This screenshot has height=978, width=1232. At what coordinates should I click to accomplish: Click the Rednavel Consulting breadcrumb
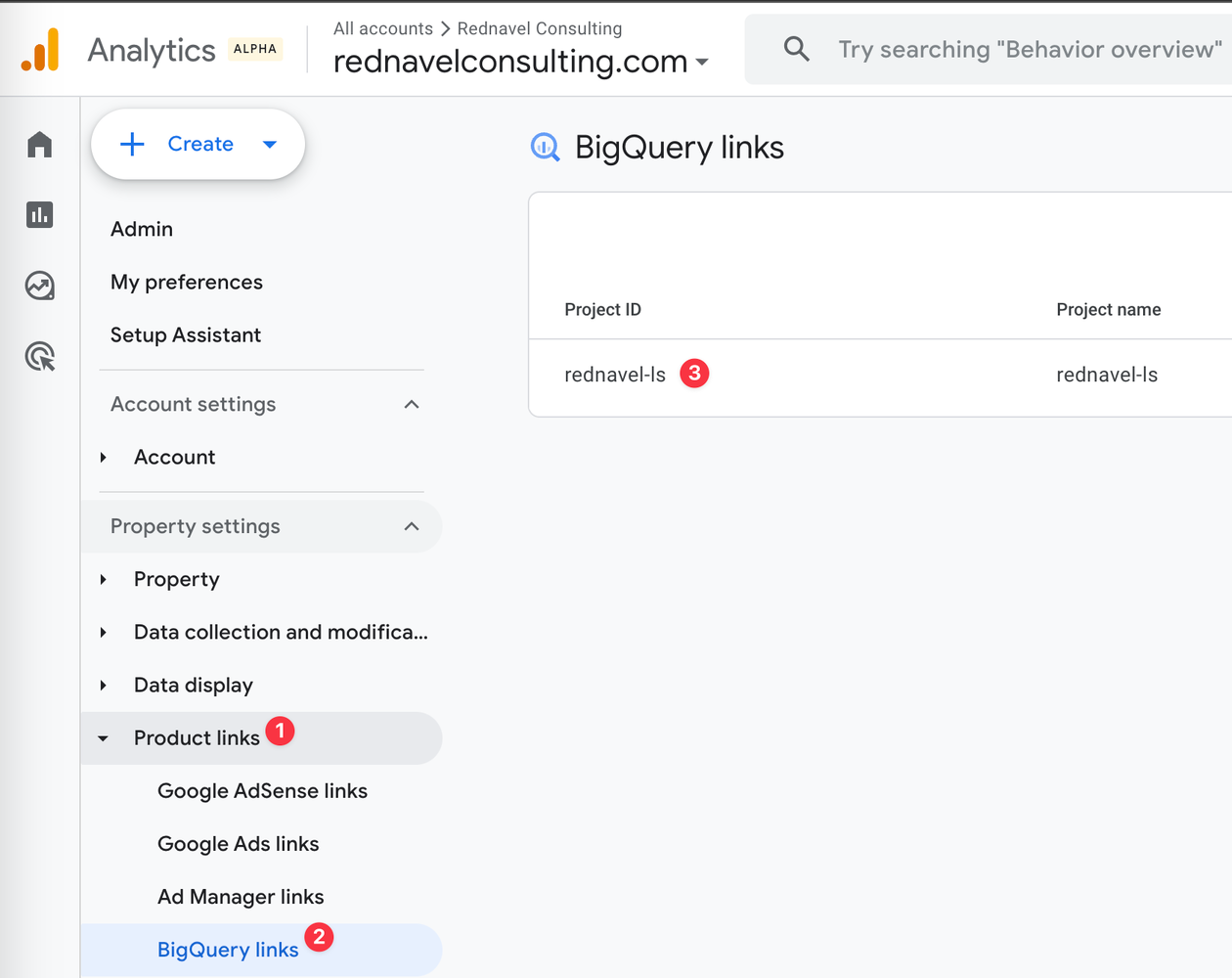click(x=540, y=28)
